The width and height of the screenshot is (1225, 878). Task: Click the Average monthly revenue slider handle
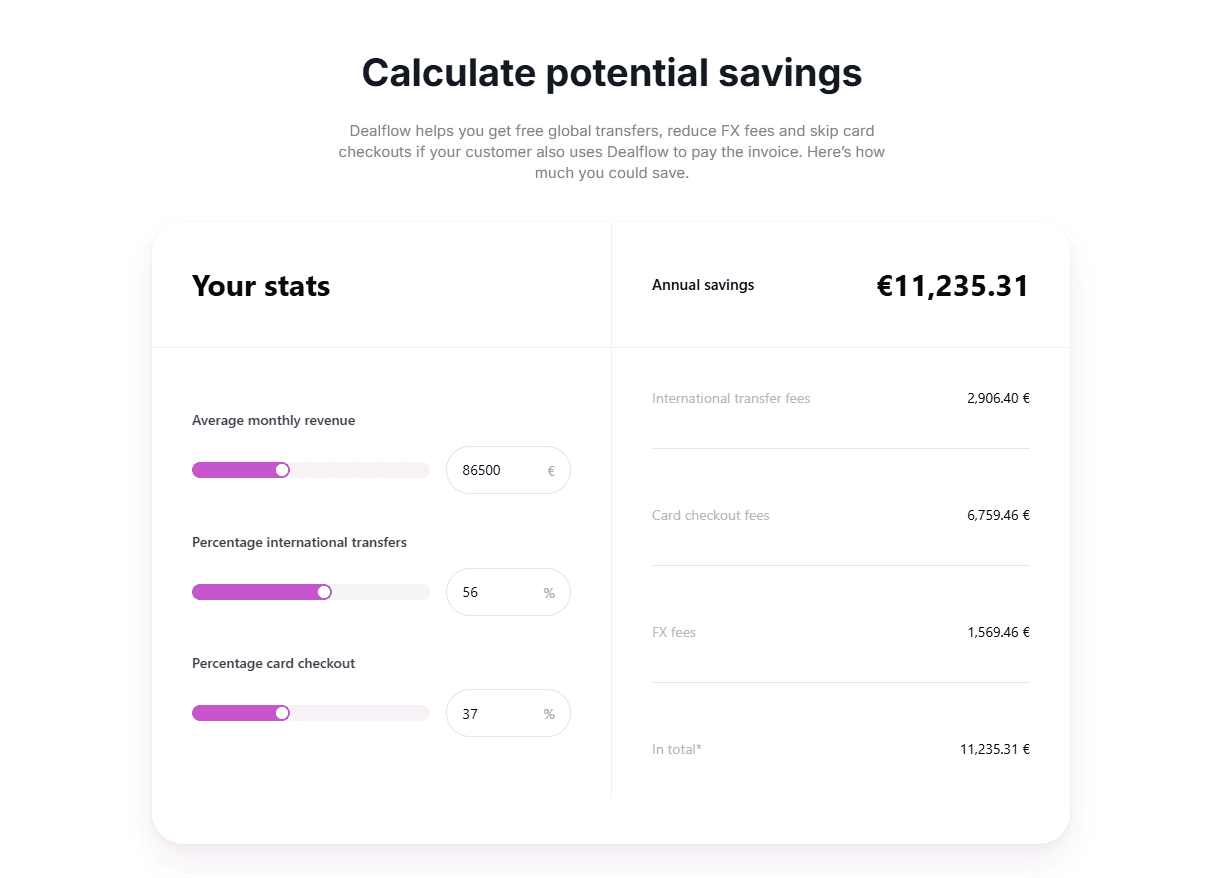282,470
